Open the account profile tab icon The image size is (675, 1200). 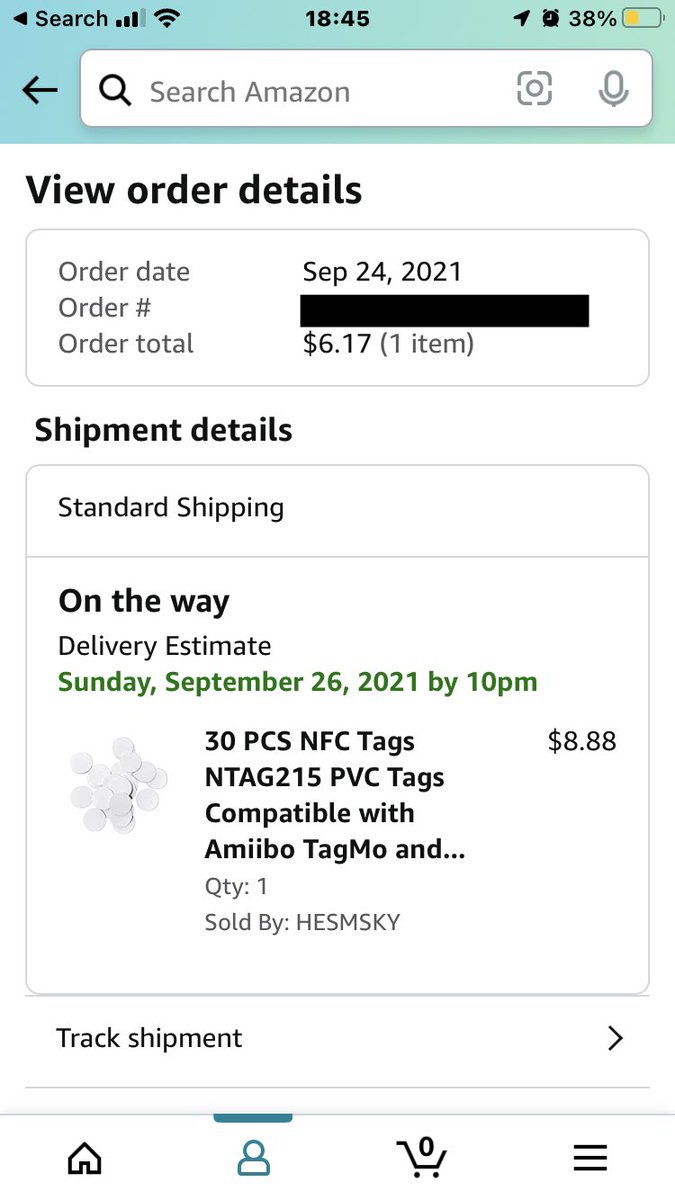coord(253,1157)
